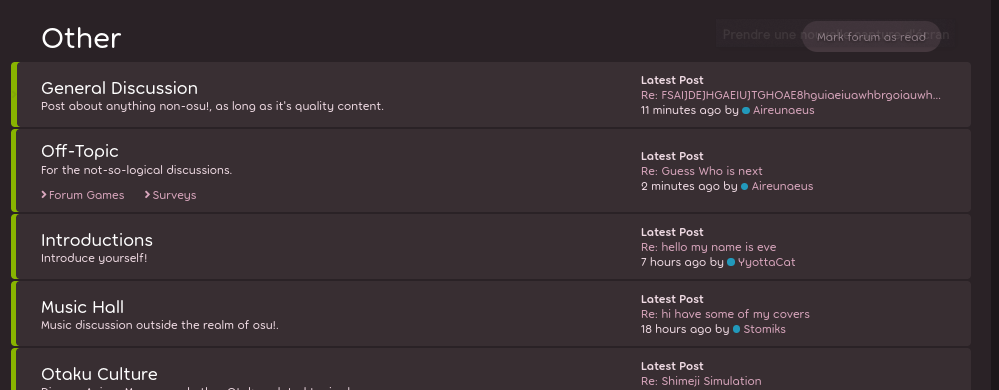View YyottaCat's user profile
Viewport: 999px width, 390px height.
coord(766,262)
